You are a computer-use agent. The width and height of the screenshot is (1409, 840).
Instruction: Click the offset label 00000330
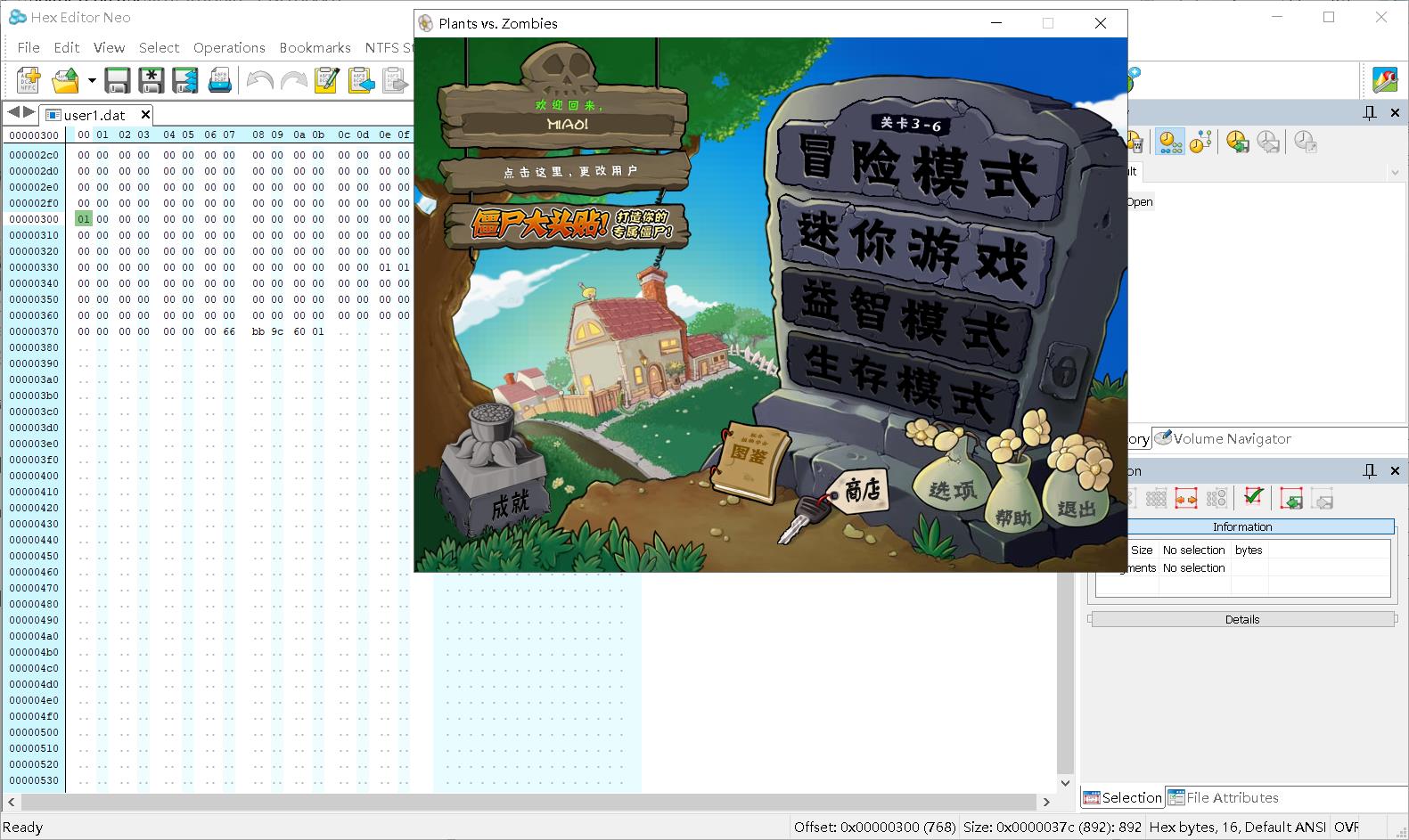[x=34, y=267]
